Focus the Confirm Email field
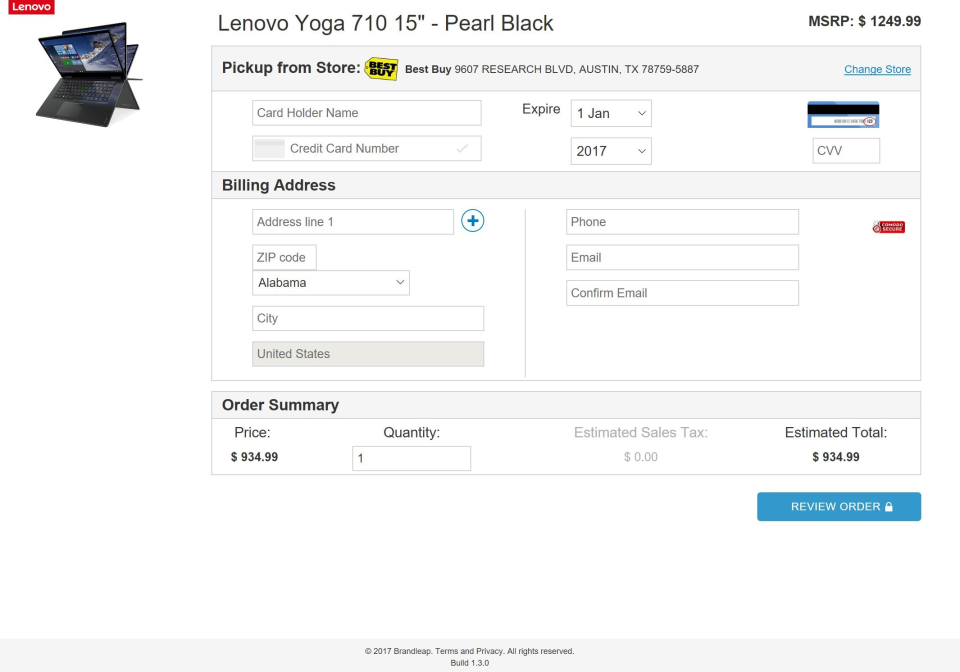Image resolution: width=960 pixels, height=672 pixels. (682, 293)
